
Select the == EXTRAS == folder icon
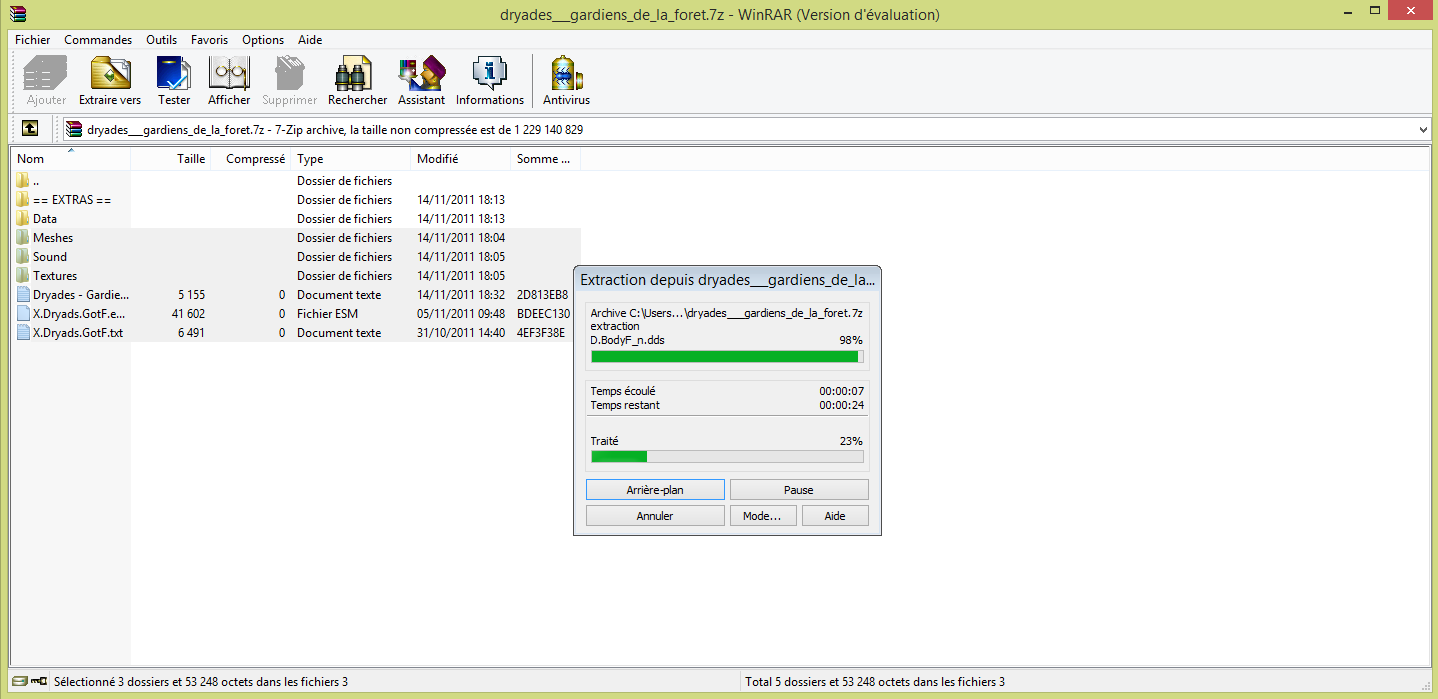(x=23, y=200)
